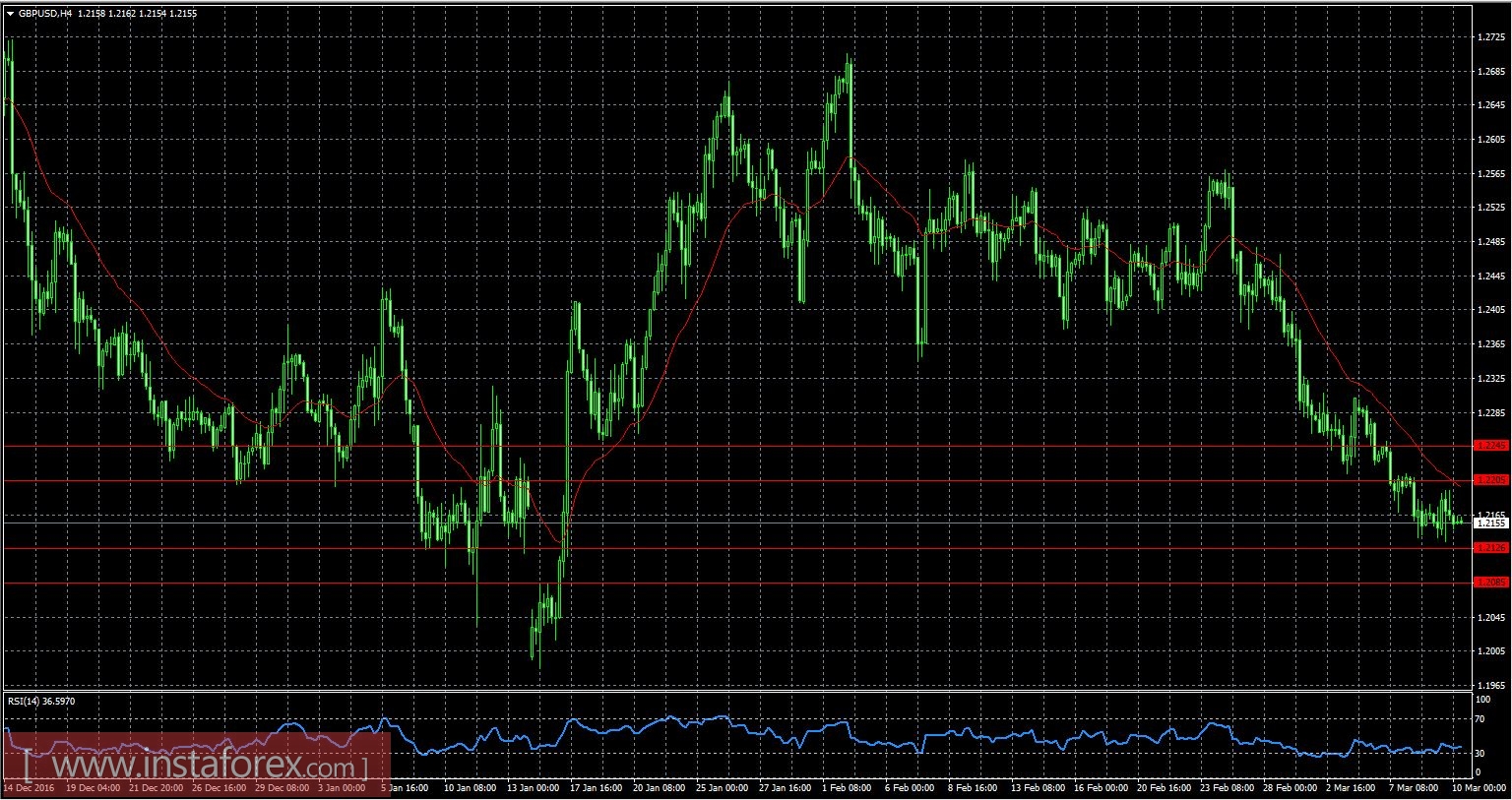Screen dimensions: 1512x800
Task: Click the 1.2725 price axis value
Action: pyautogui.click(x=1492, y=37)
